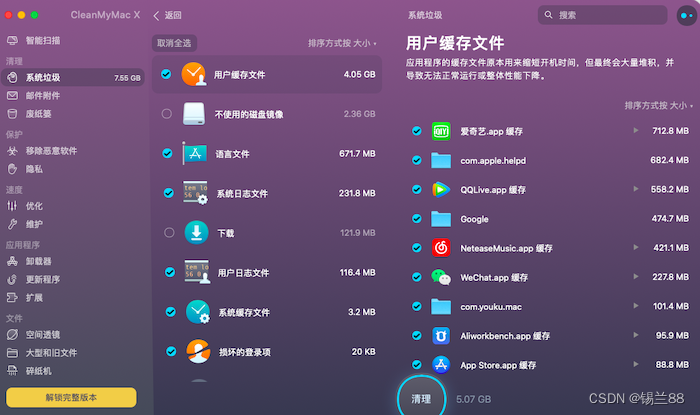
Task: Uncheck Google folder checkbox
Action: pyautogui.click(x=417, y=218)
